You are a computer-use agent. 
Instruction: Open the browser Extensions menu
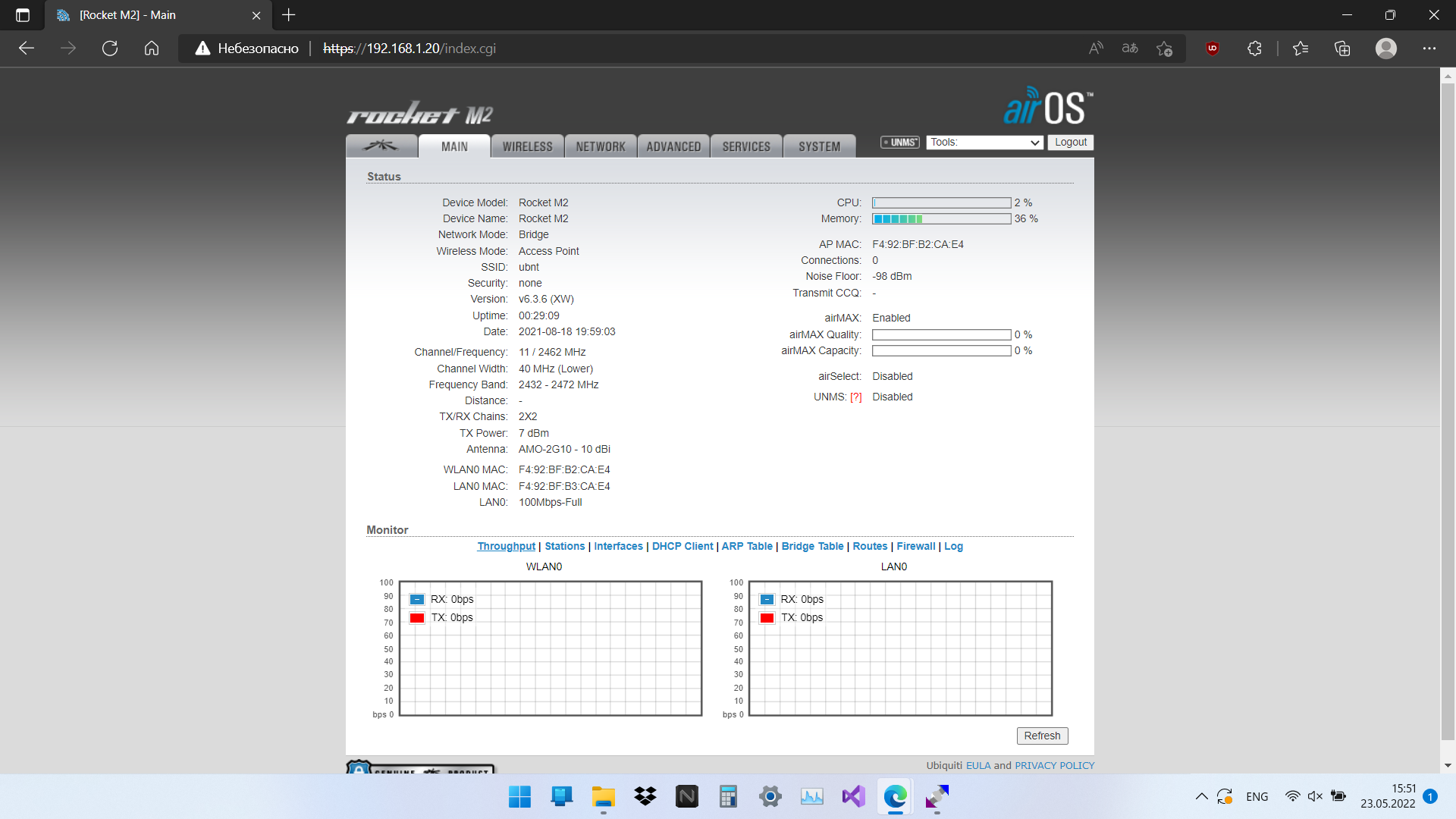[x=1254, y=48]
